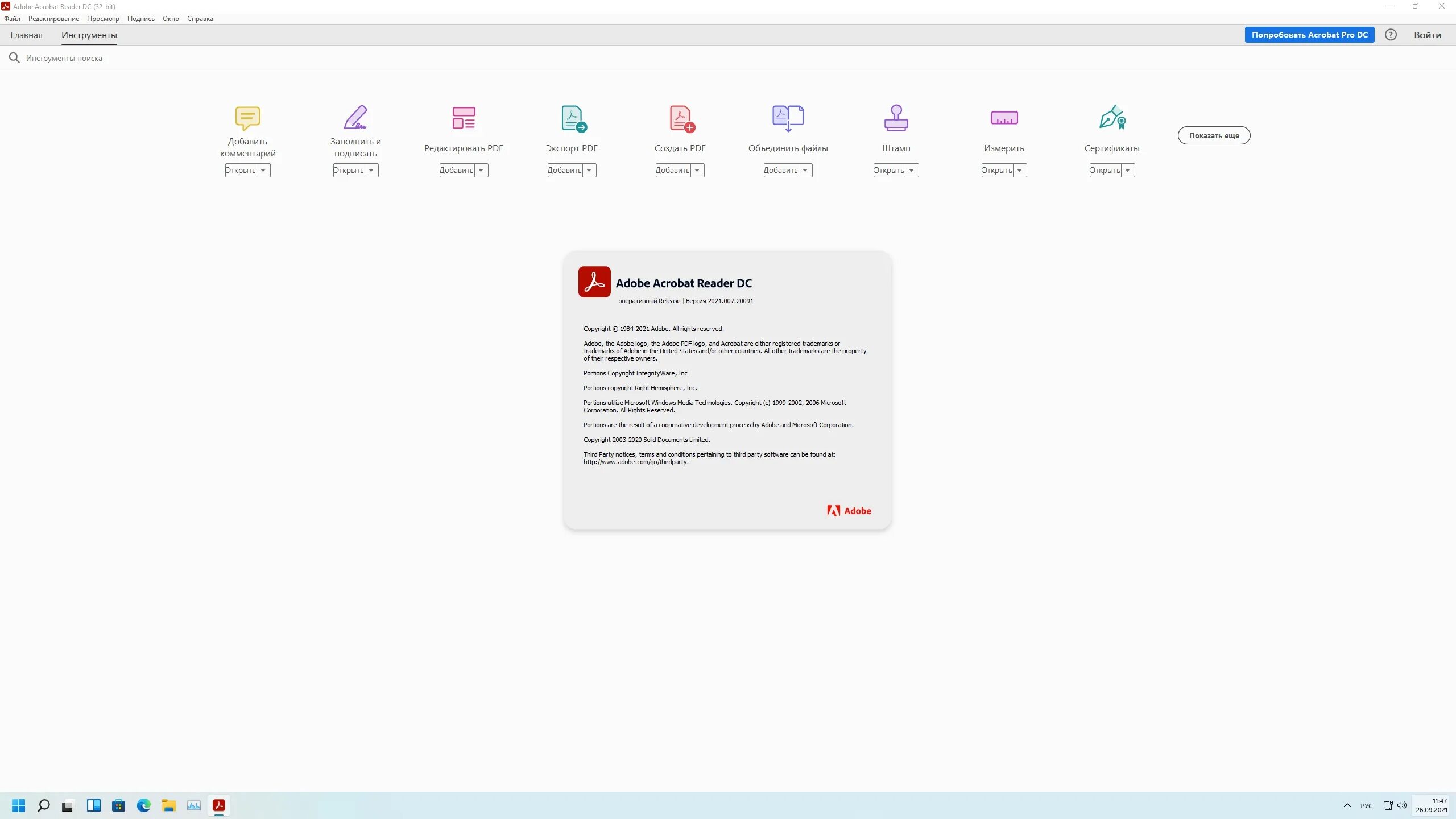Select the Combine Files tool icon
Image resolution: width=1456 pixels, height=819 pixels.
(788, 118)
